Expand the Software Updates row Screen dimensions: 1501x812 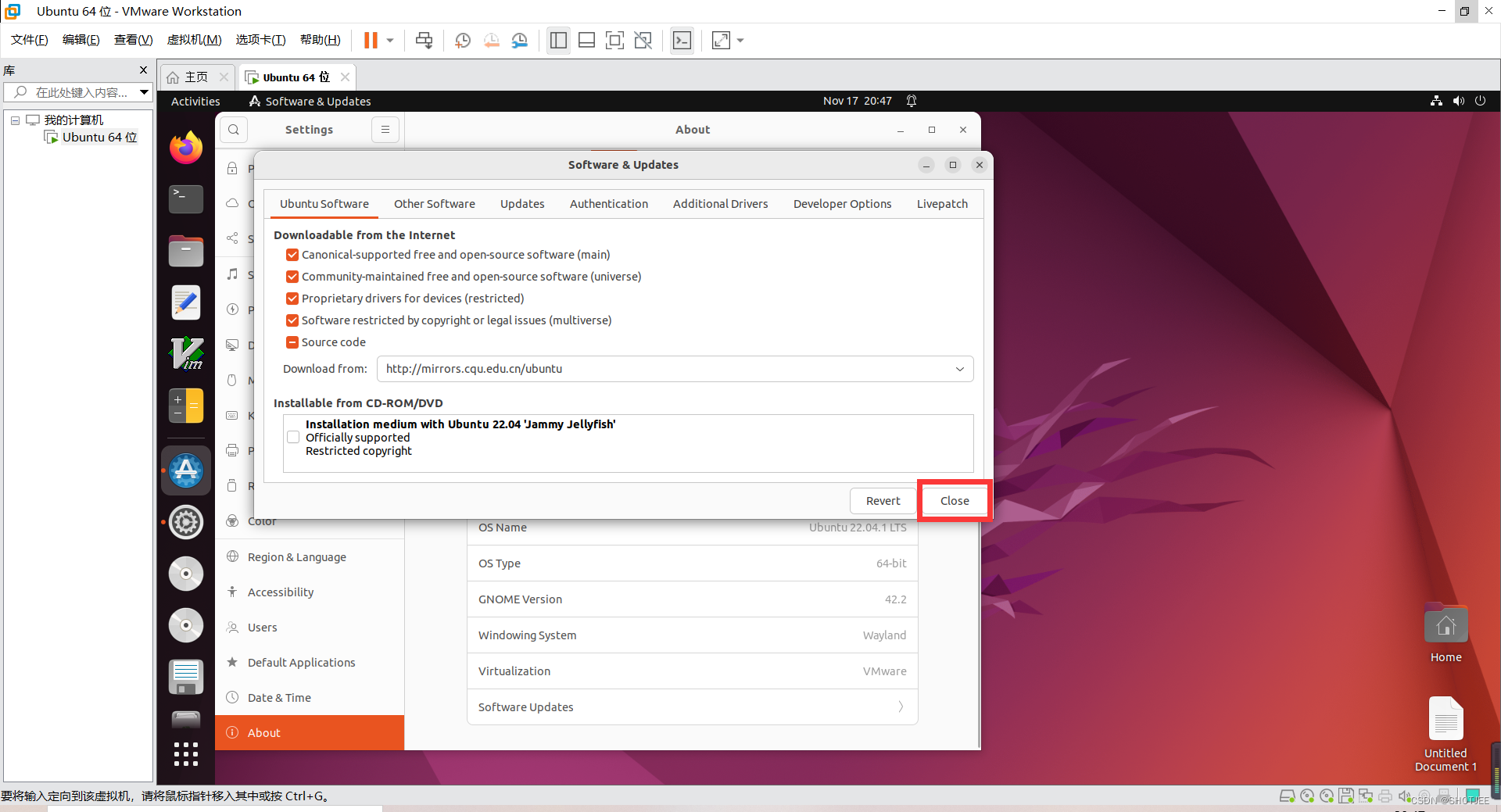pos(692,706)
